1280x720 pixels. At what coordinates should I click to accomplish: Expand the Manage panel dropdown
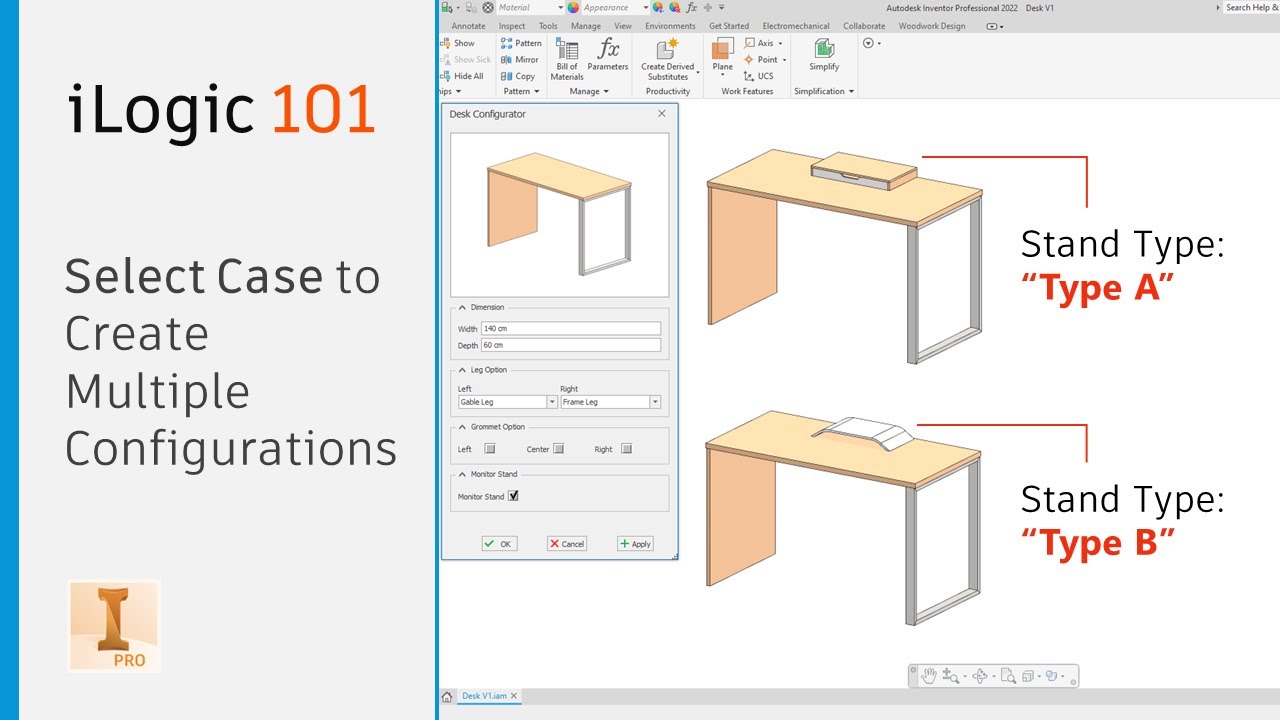[607, 91]
